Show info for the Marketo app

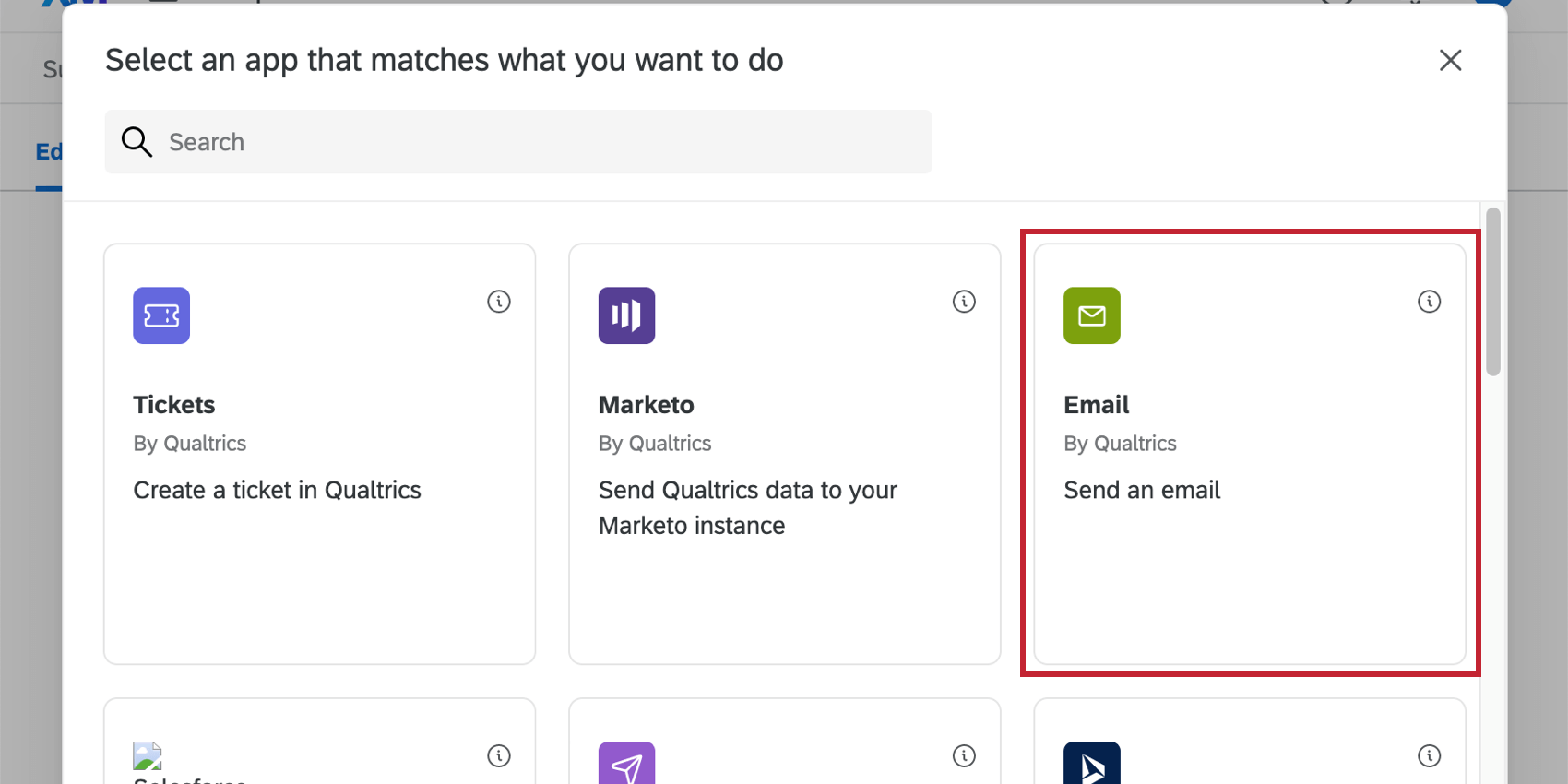tap(964, 302)
